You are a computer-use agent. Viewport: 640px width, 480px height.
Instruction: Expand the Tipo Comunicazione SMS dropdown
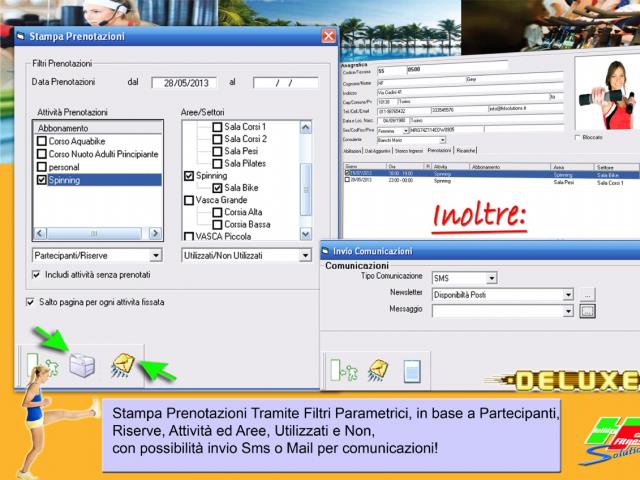[500, 278]
